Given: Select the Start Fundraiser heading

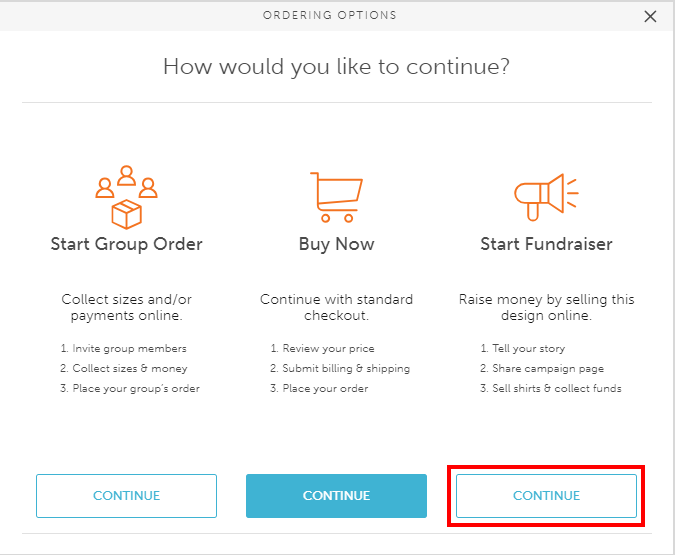Looking at the screenshot, I should click(546, 244).
